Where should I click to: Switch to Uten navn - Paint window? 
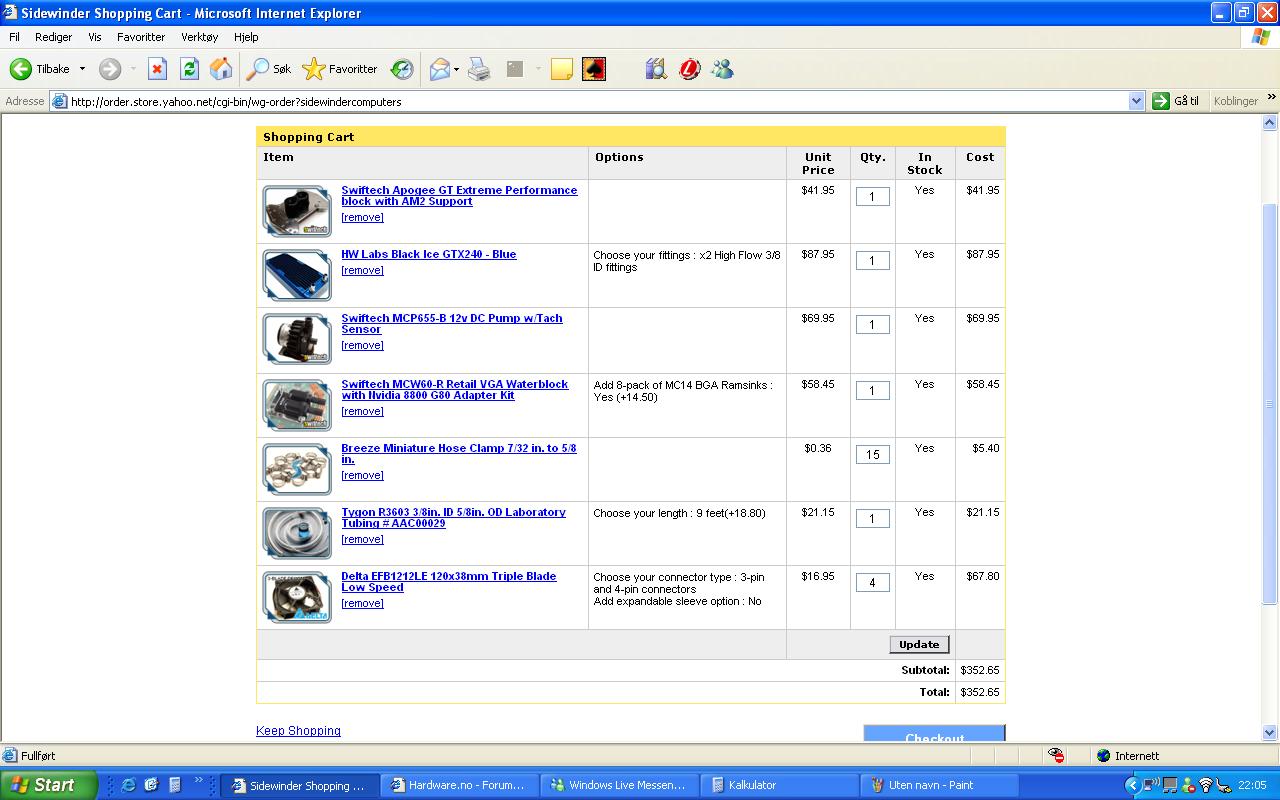(x=940, y=785)
